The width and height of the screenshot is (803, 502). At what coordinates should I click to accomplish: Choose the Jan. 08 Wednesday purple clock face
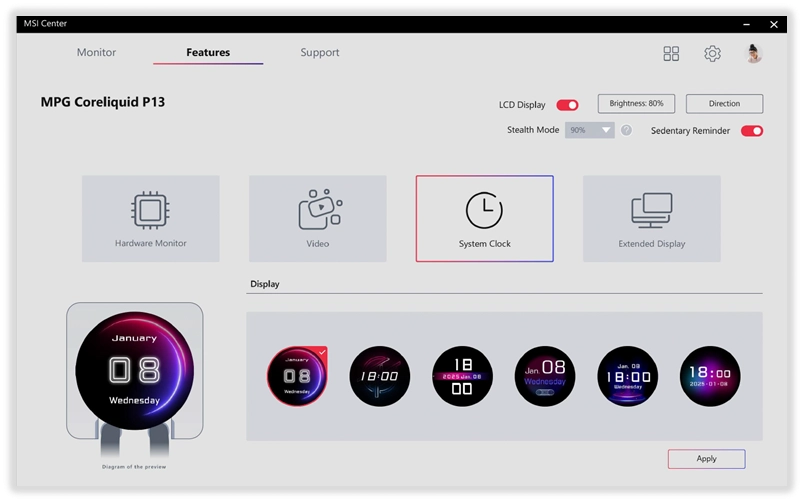coord(545,376)
